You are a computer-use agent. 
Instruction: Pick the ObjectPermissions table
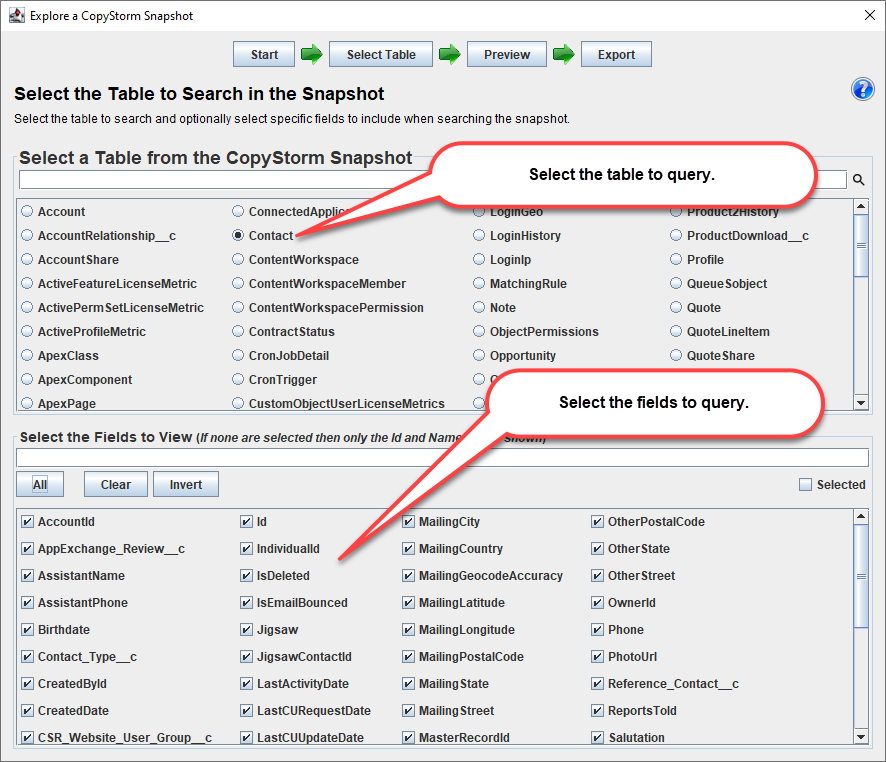[479, 332]
